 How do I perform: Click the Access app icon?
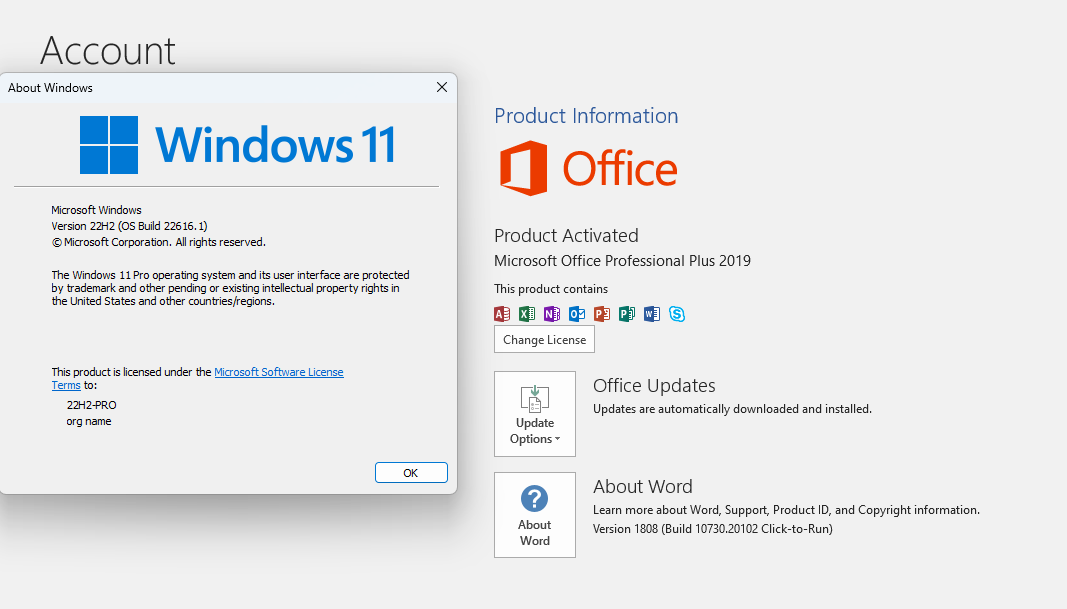tap(502, 314)
